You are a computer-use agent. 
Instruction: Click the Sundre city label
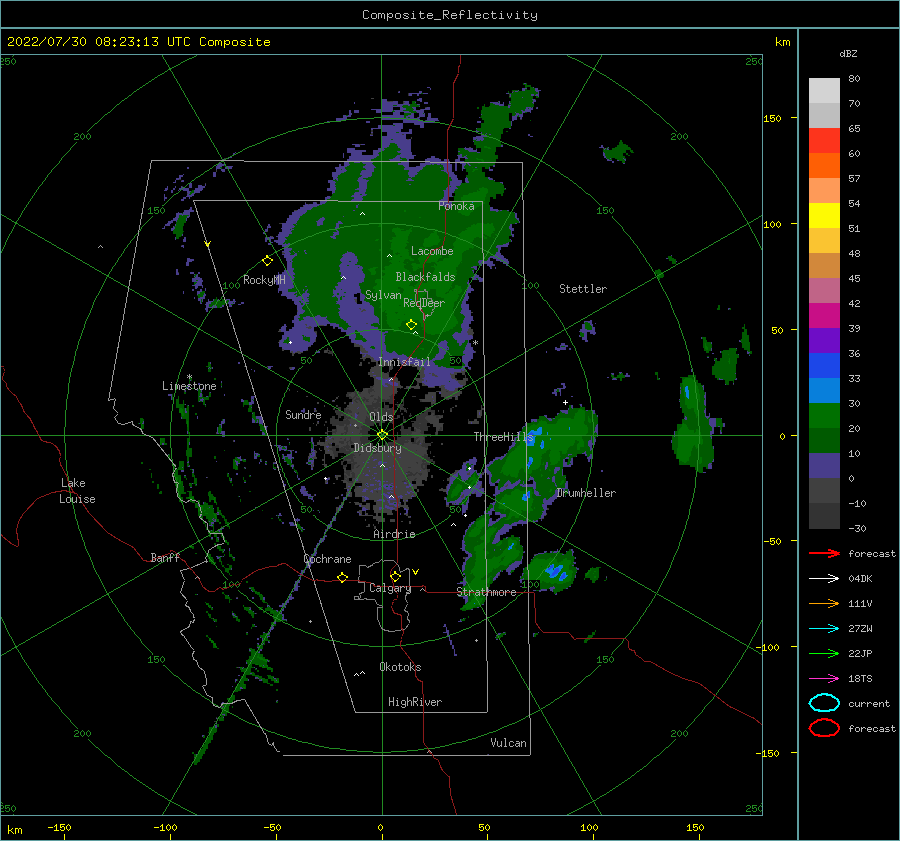coord(303,414)
